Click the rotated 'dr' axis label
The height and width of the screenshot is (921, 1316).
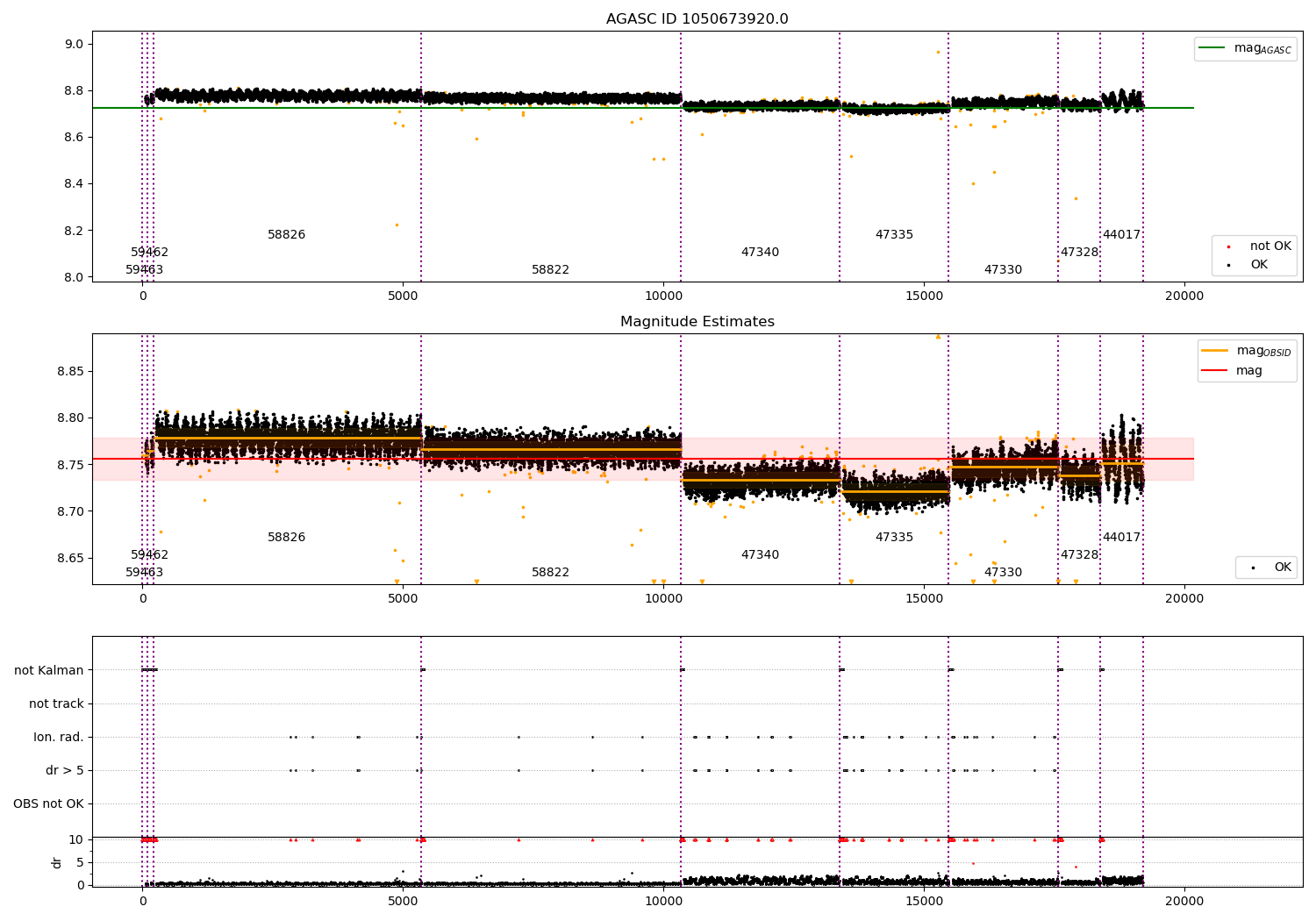57,862
